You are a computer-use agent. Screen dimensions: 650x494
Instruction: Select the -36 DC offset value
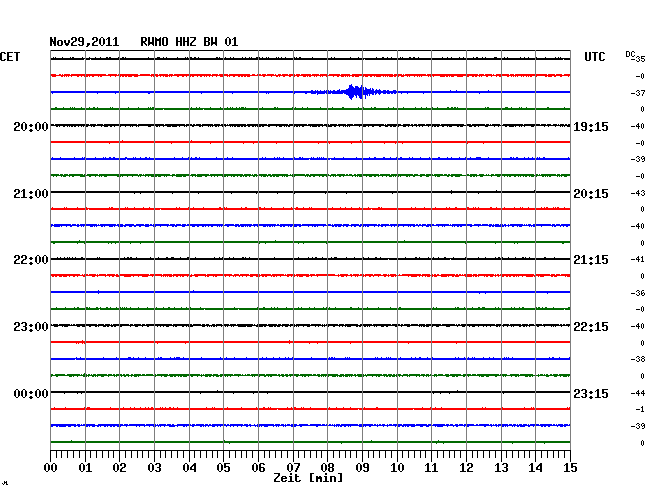pyautogui.click(x=640, y=293)
